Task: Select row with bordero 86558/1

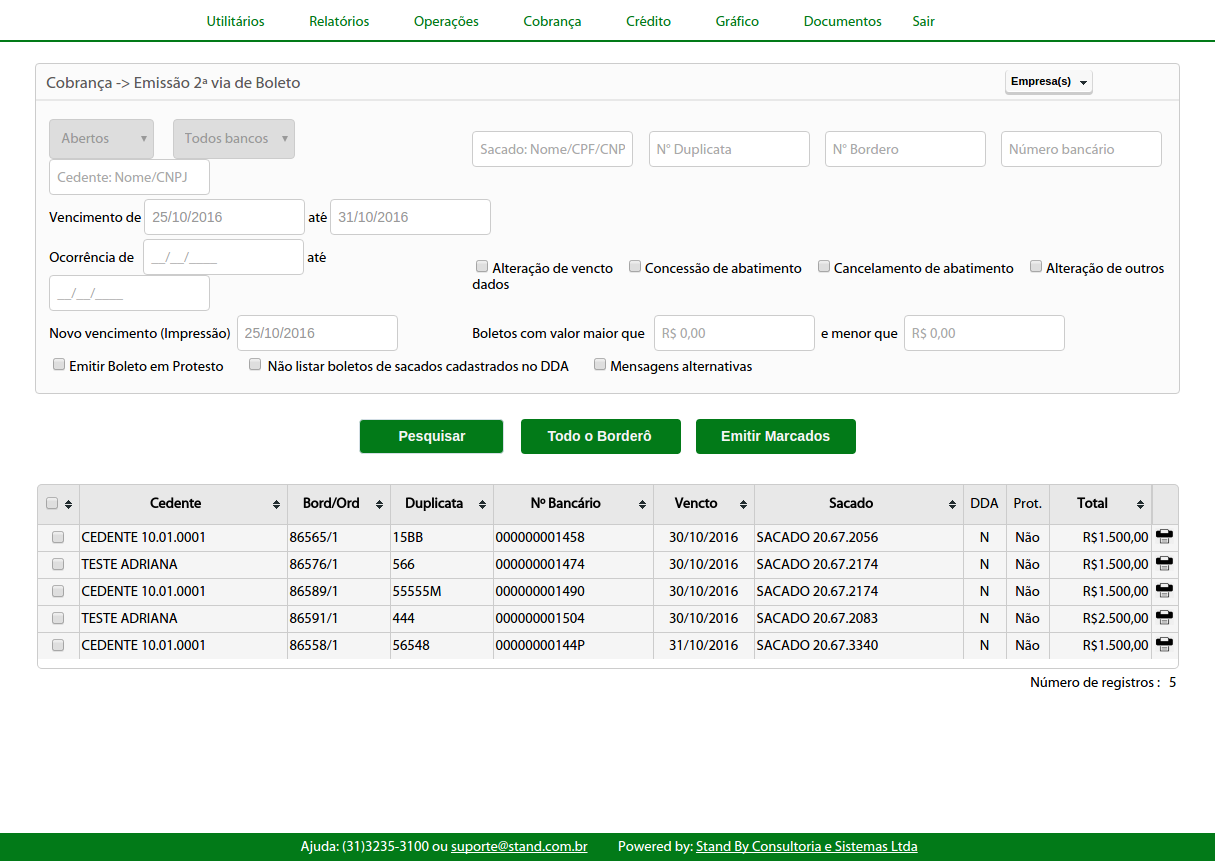Action: [58, 645]
